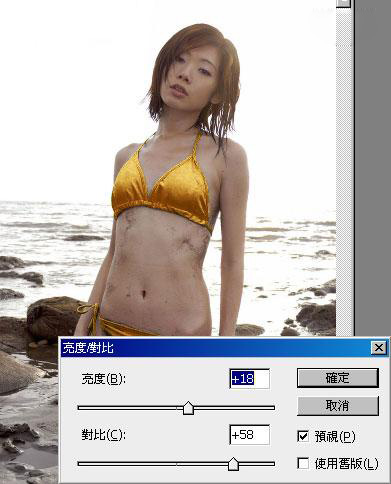Close the 亮度/對比 dialog
The width and height of the screenshot is (391, 484).
tap(379, 348)
